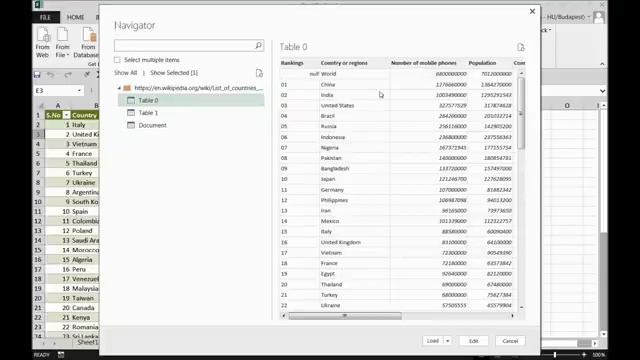The height and width of the screenshot is (360, 640).
Task: Click preview scroll right arrow
Action: click(x=513, y=316)
